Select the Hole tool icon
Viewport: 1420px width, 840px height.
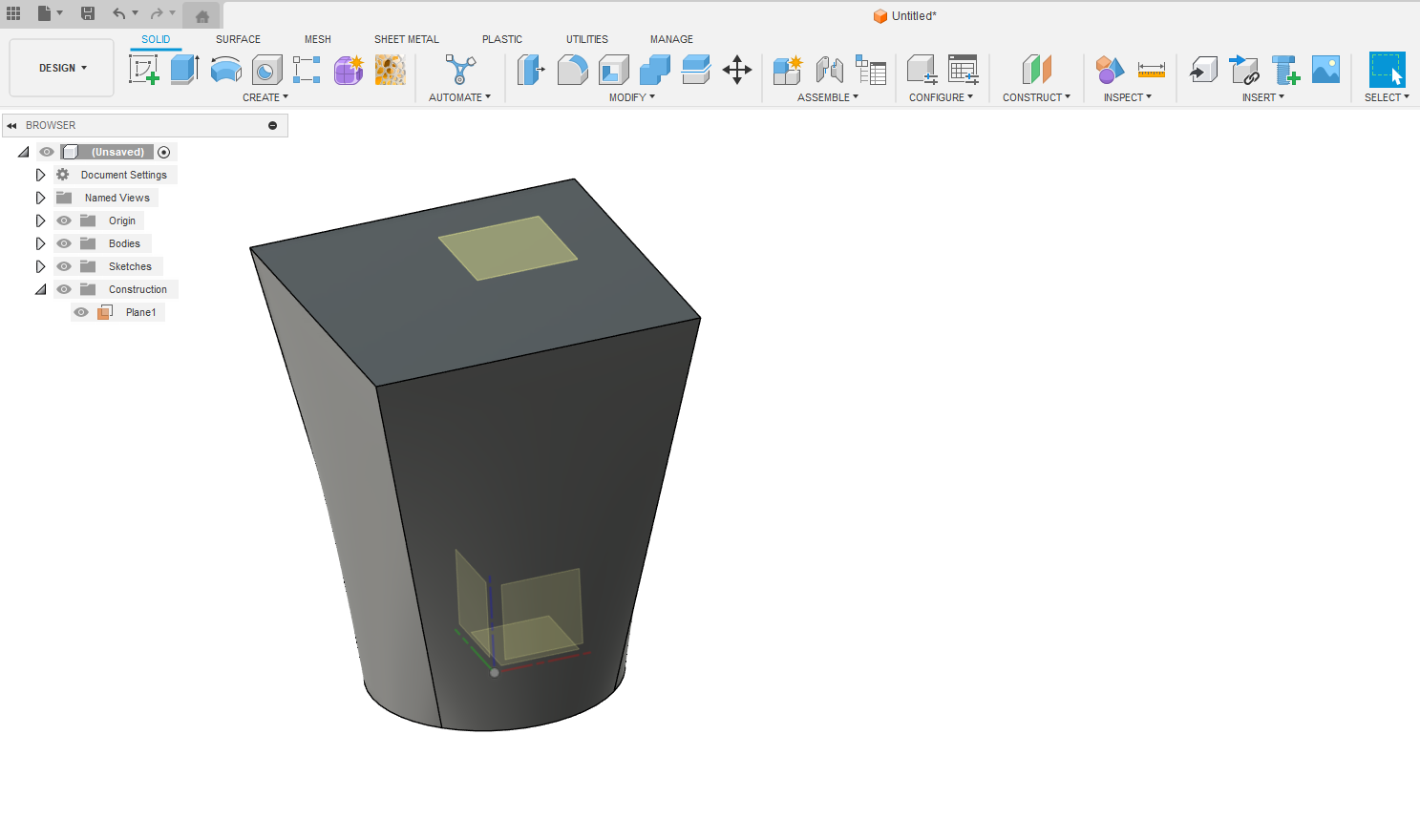coord(267,70)
